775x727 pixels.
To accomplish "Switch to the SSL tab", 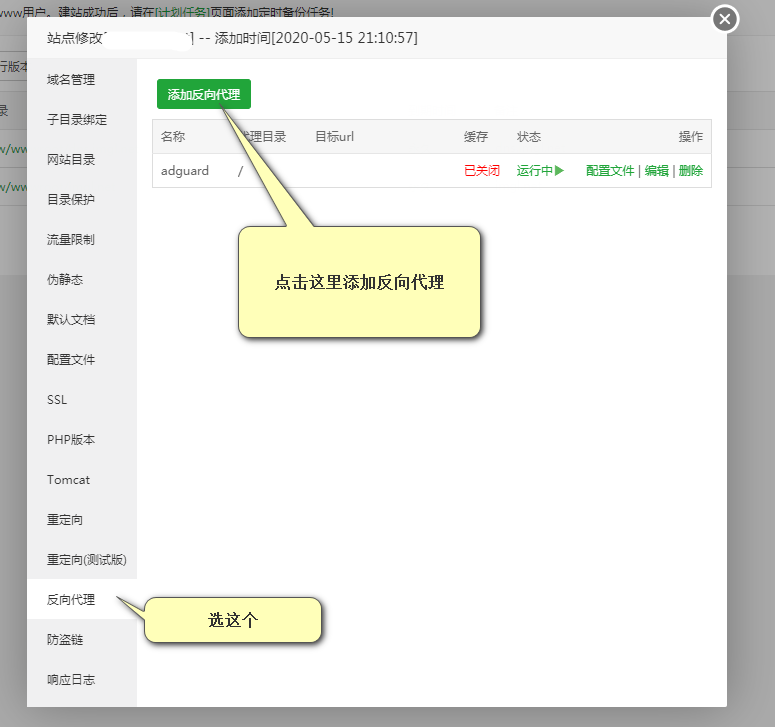I will click(x=57, y=400).
